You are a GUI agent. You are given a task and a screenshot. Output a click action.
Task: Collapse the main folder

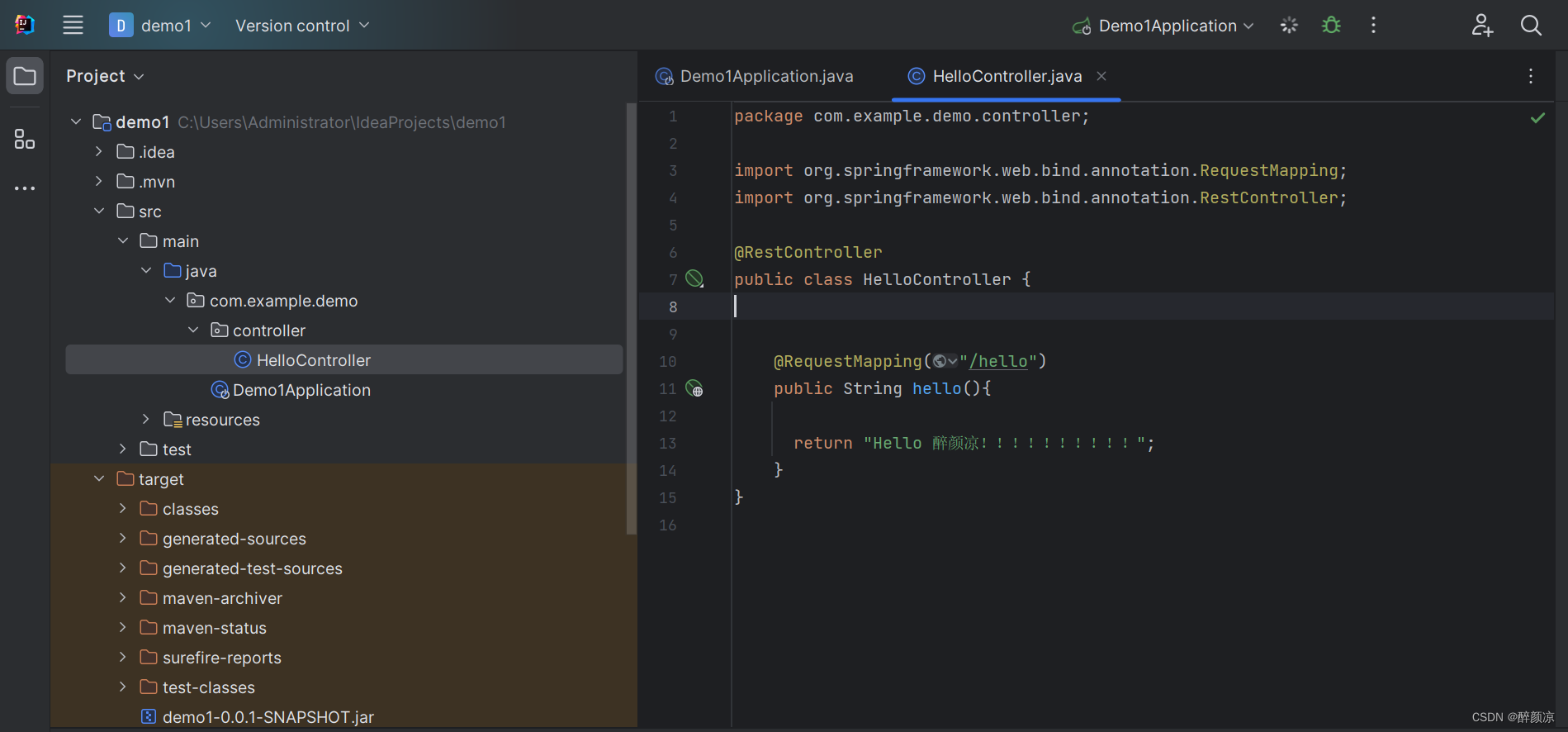click(123, 241)
